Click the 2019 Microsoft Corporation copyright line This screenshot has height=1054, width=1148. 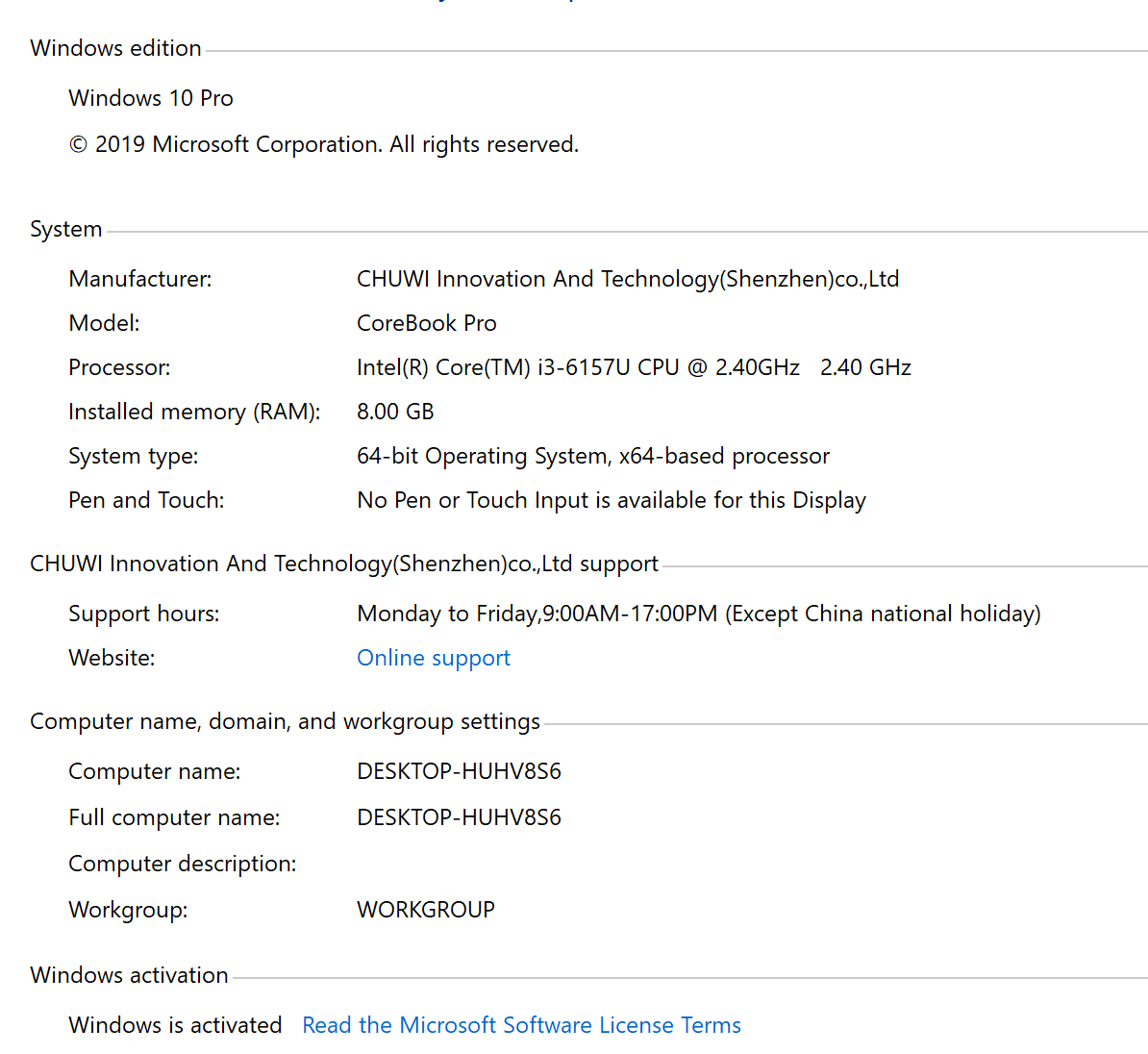(x=324, y=144)
